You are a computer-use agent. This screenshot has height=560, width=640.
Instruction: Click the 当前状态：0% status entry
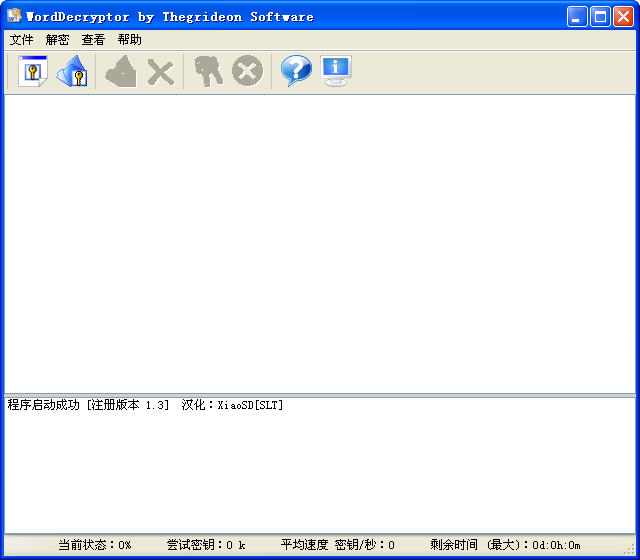click(x=95, y=544)
